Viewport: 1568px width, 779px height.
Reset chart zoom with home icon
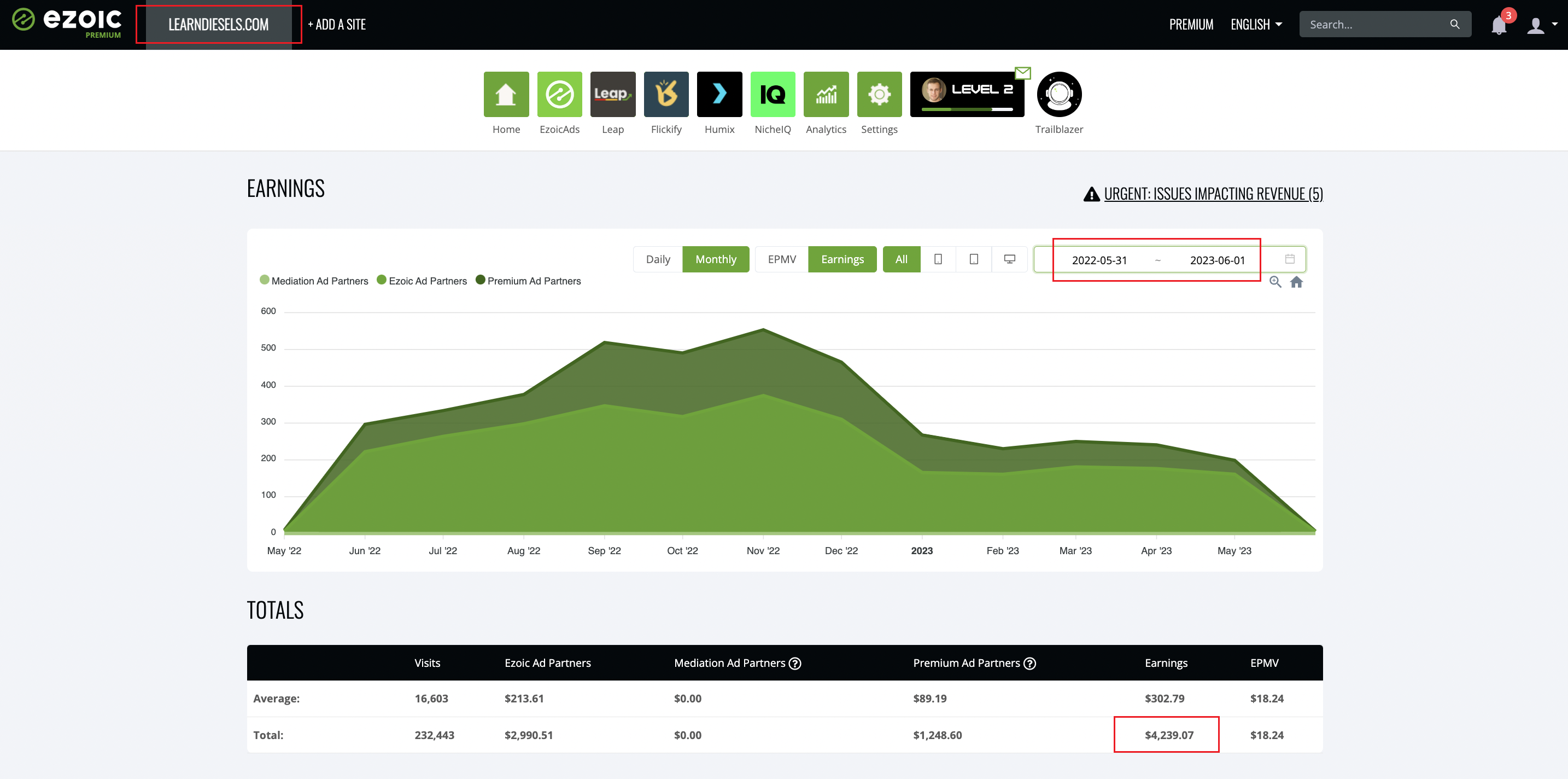(1296, 282)
